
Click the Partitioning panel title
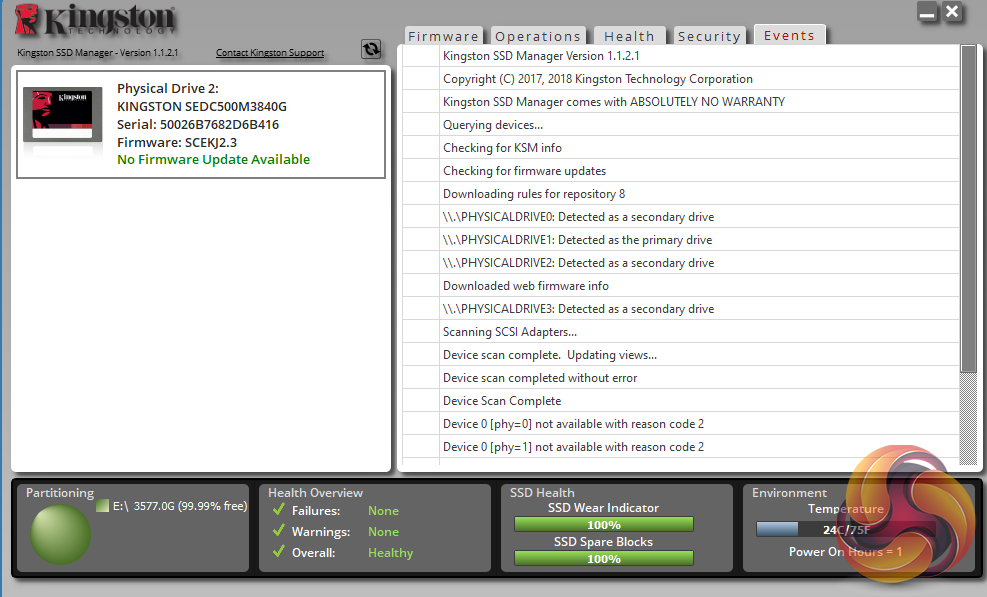click(x=60, y=492)
